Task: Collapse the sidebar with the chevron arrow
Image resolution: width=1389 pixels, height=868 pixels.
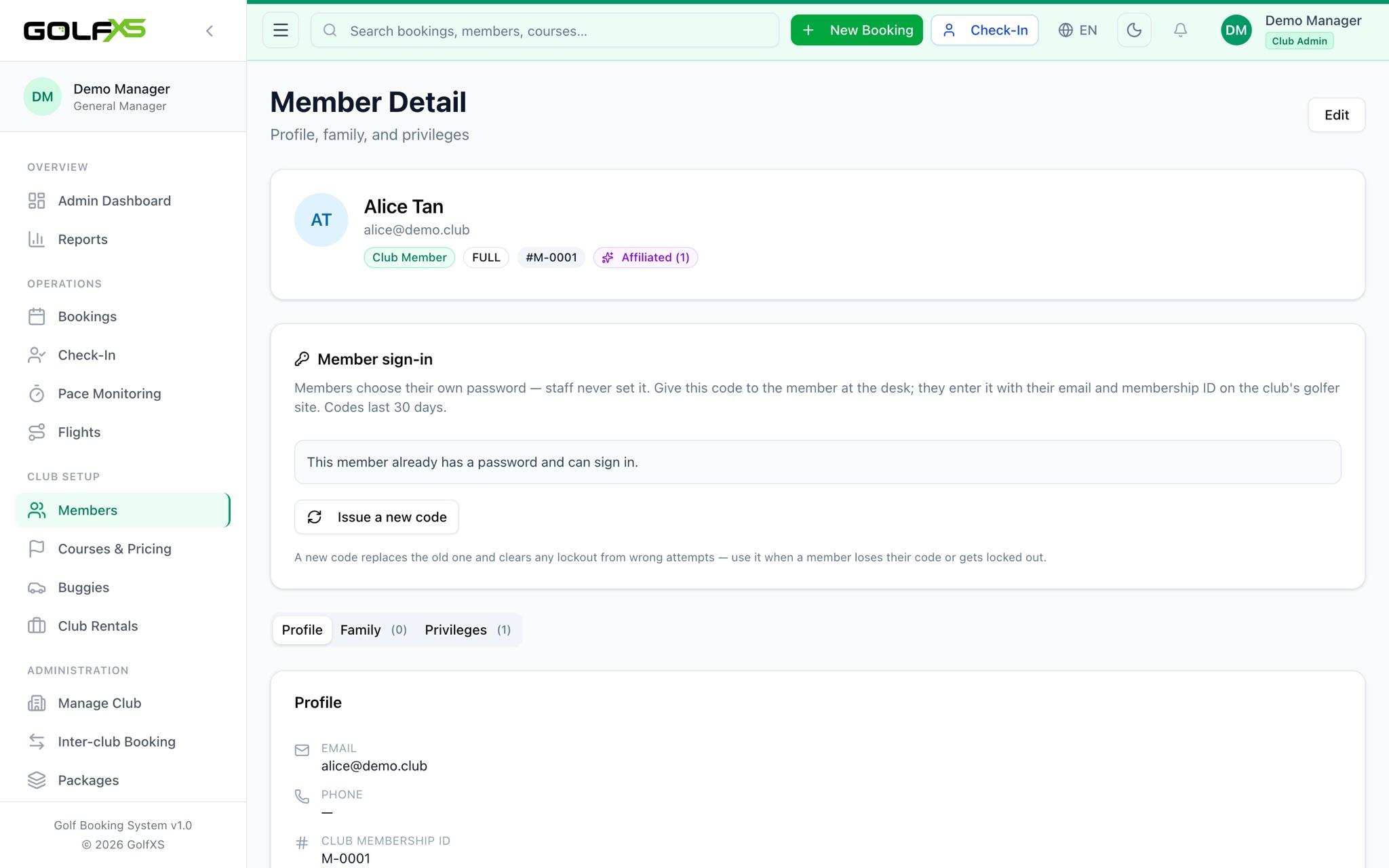Action: coord(210,31)
